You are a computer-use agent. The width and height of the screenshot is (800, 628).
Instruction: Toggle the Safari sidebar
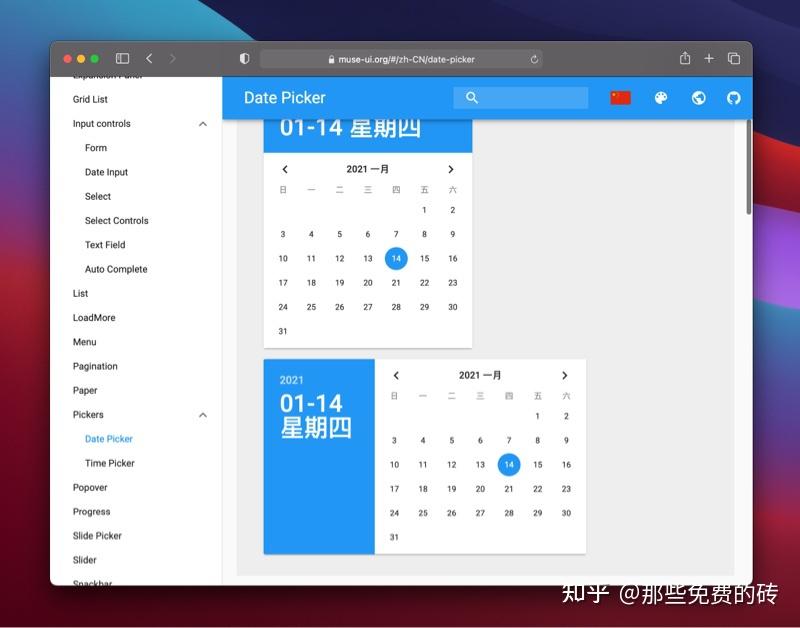click(123, 58)
